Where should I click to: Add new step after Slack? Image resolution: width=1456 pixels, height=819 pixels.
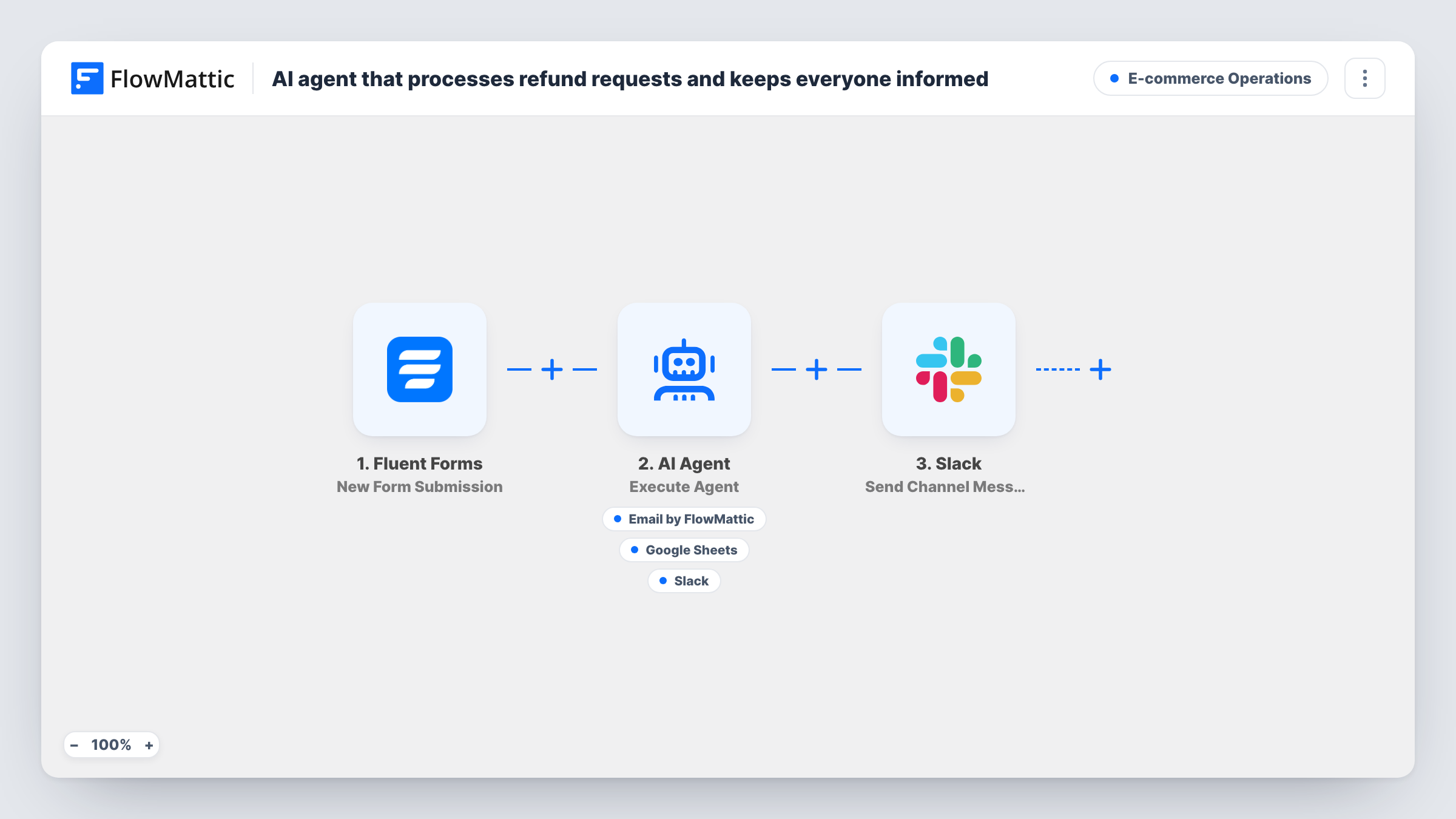click(1100, 369)
